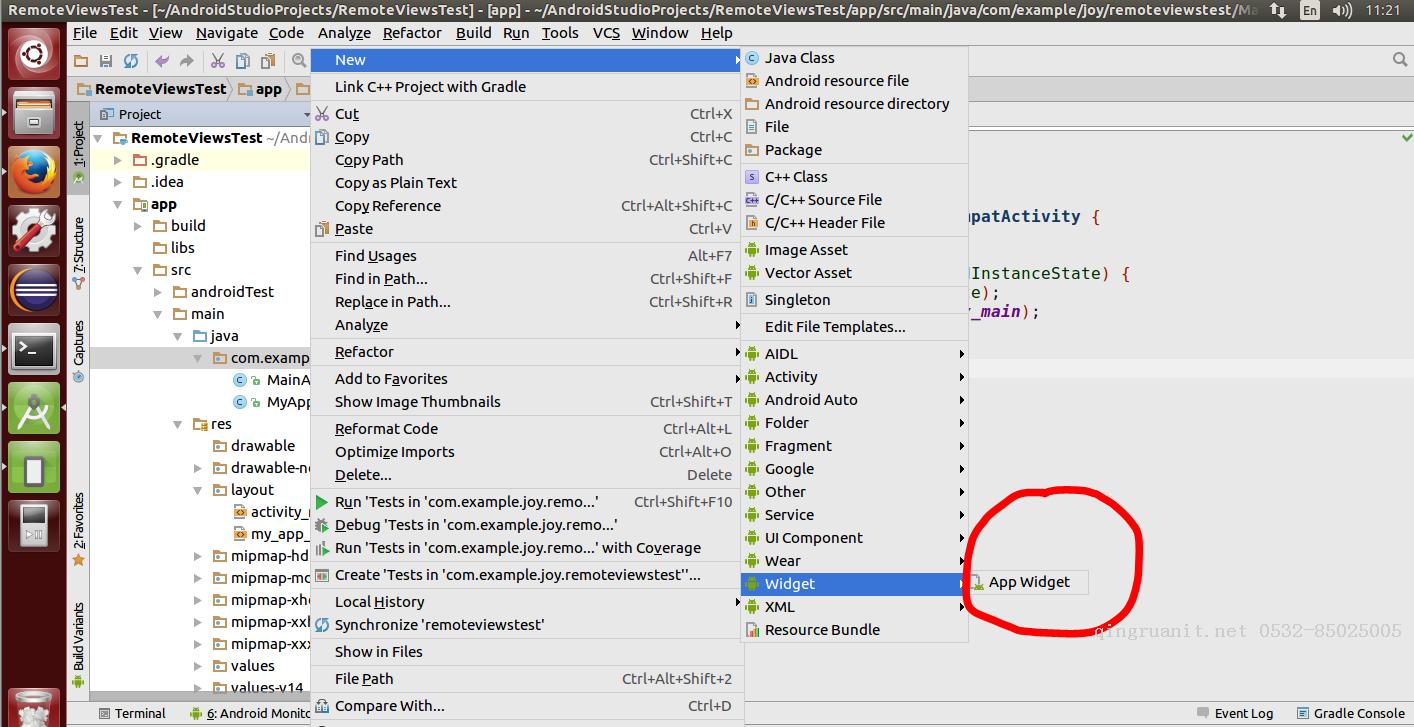Click the Cut scissors icon in context menu
The image size is (1414, 727).
(x=322, y=114)
